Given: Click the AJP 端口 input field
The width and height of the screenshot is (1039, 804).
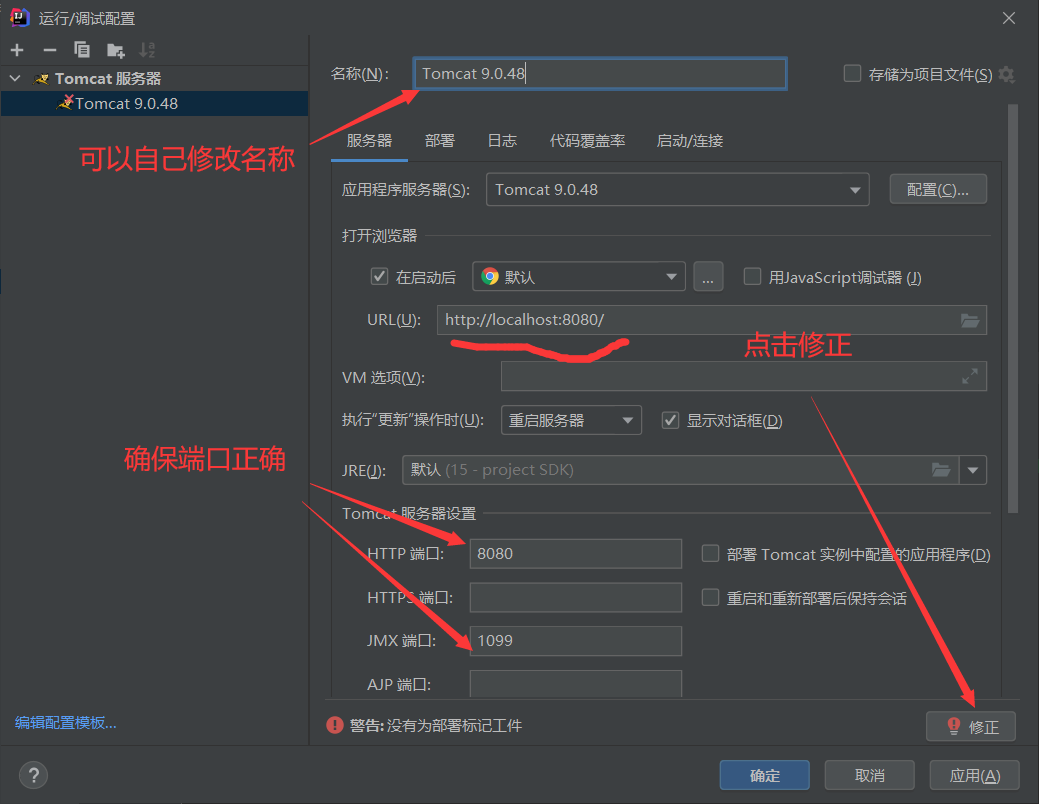Looking at the screenshot, I should [x=575, y=683].
